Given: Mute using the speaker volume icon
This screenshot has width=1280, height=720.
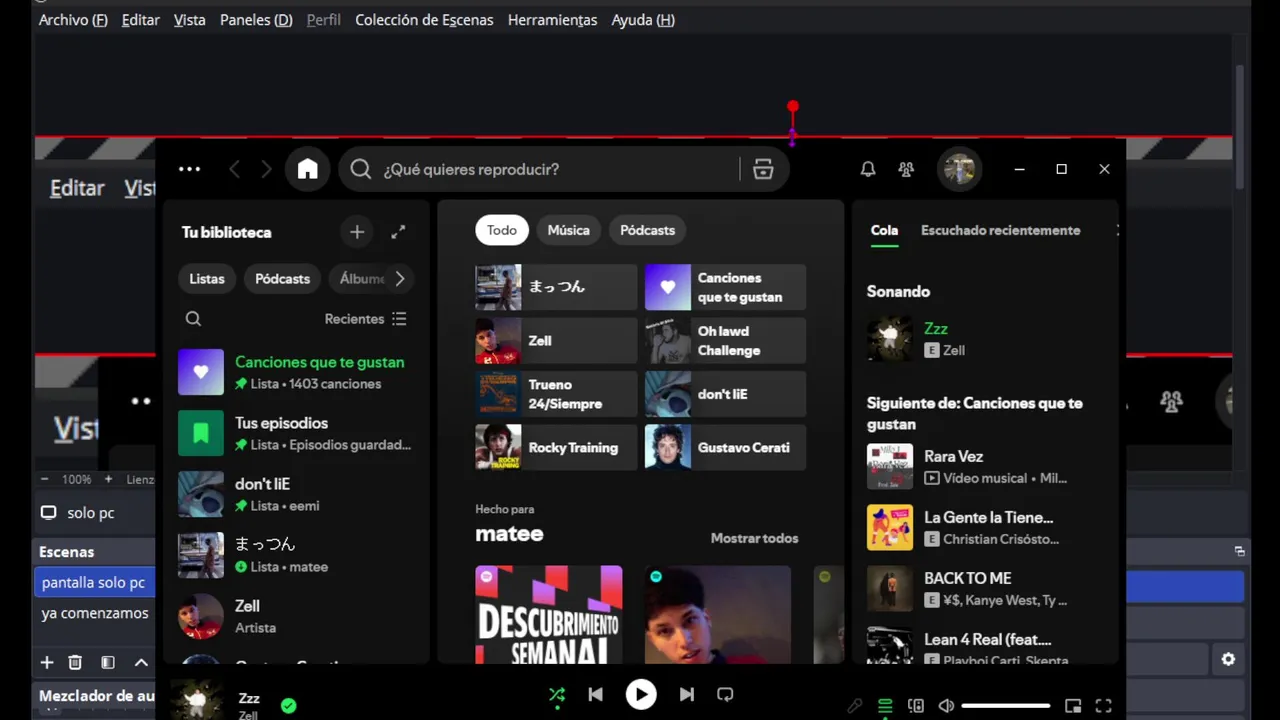Looking at the screenshot, I should 946,706.
